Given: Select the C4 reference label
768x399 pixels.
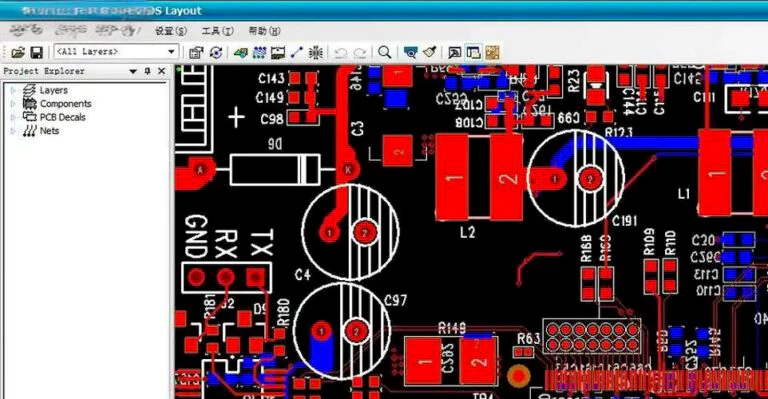Looking at the screenshot, I should tap(303, 275).
